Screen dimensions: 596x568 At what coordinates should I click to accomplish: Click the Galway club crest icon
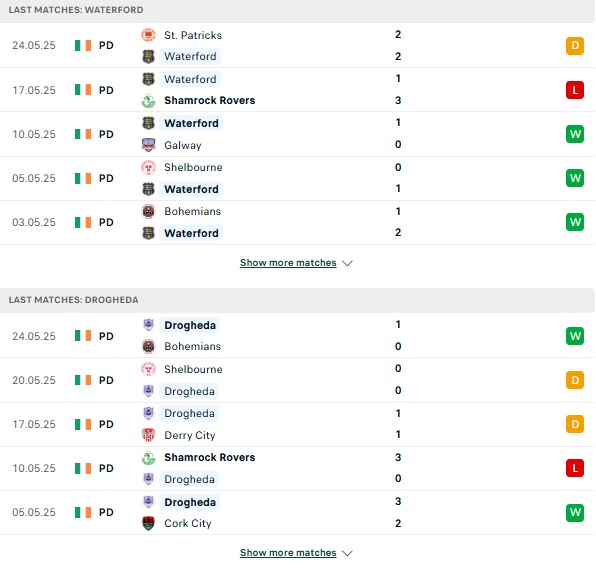(148, 145)
